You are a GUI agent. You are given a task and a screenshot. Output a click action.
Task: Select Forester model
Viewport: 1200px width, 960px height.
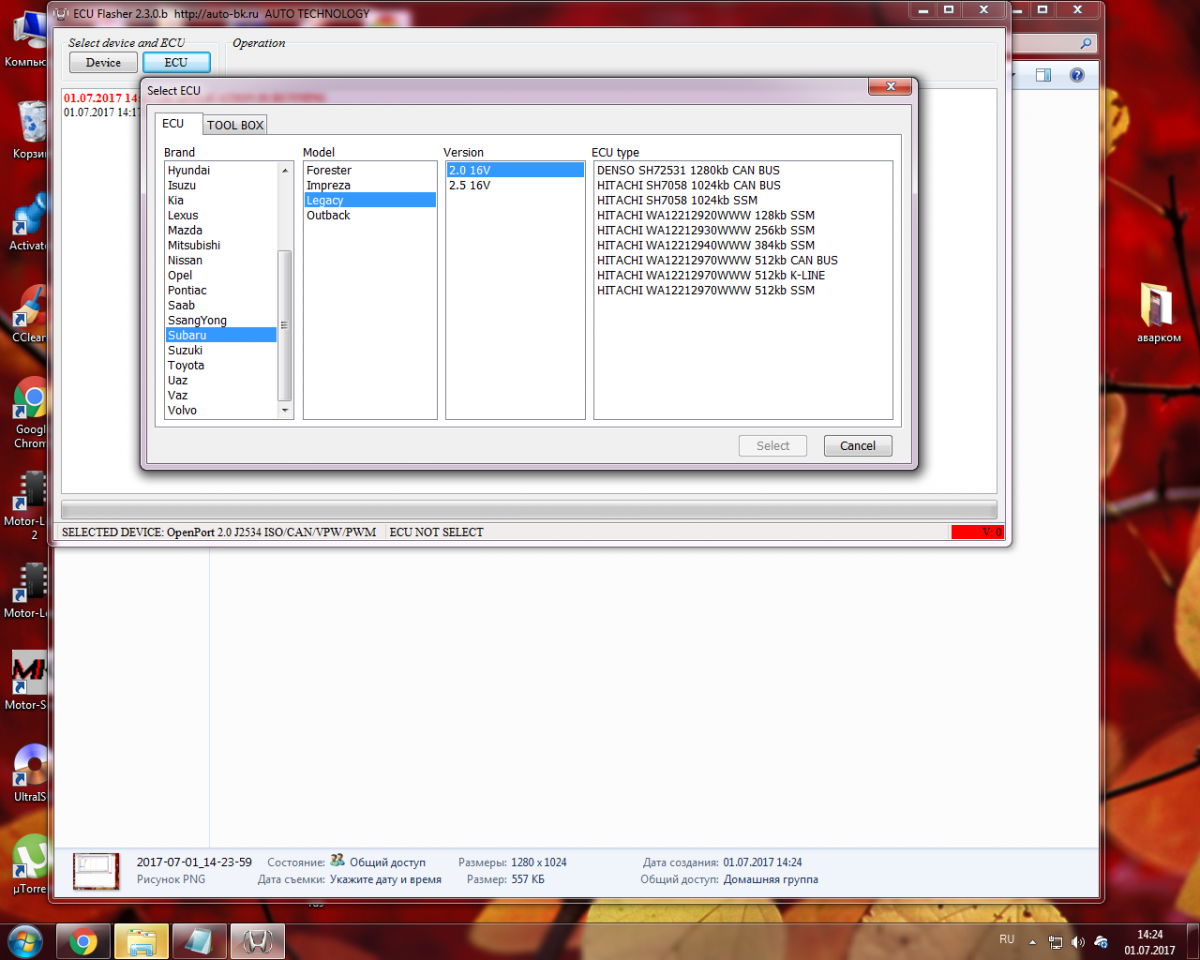pos(370,170)
